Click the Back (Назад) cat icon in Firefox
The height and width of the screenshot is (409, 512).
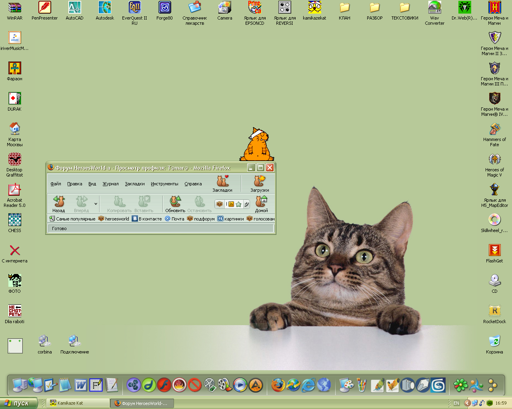59,202
